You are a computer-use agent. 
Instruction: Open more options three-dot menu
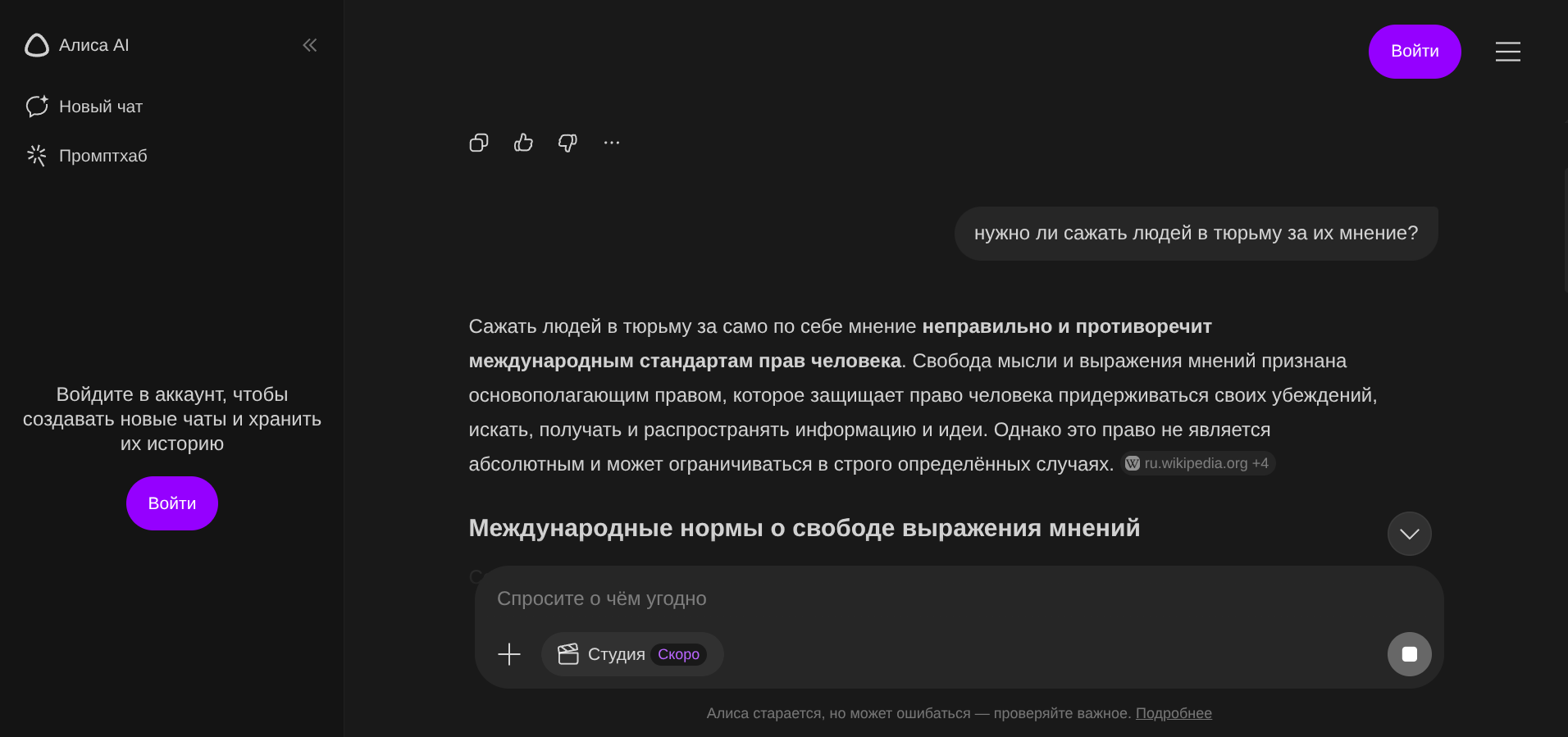tap(612, 143)
